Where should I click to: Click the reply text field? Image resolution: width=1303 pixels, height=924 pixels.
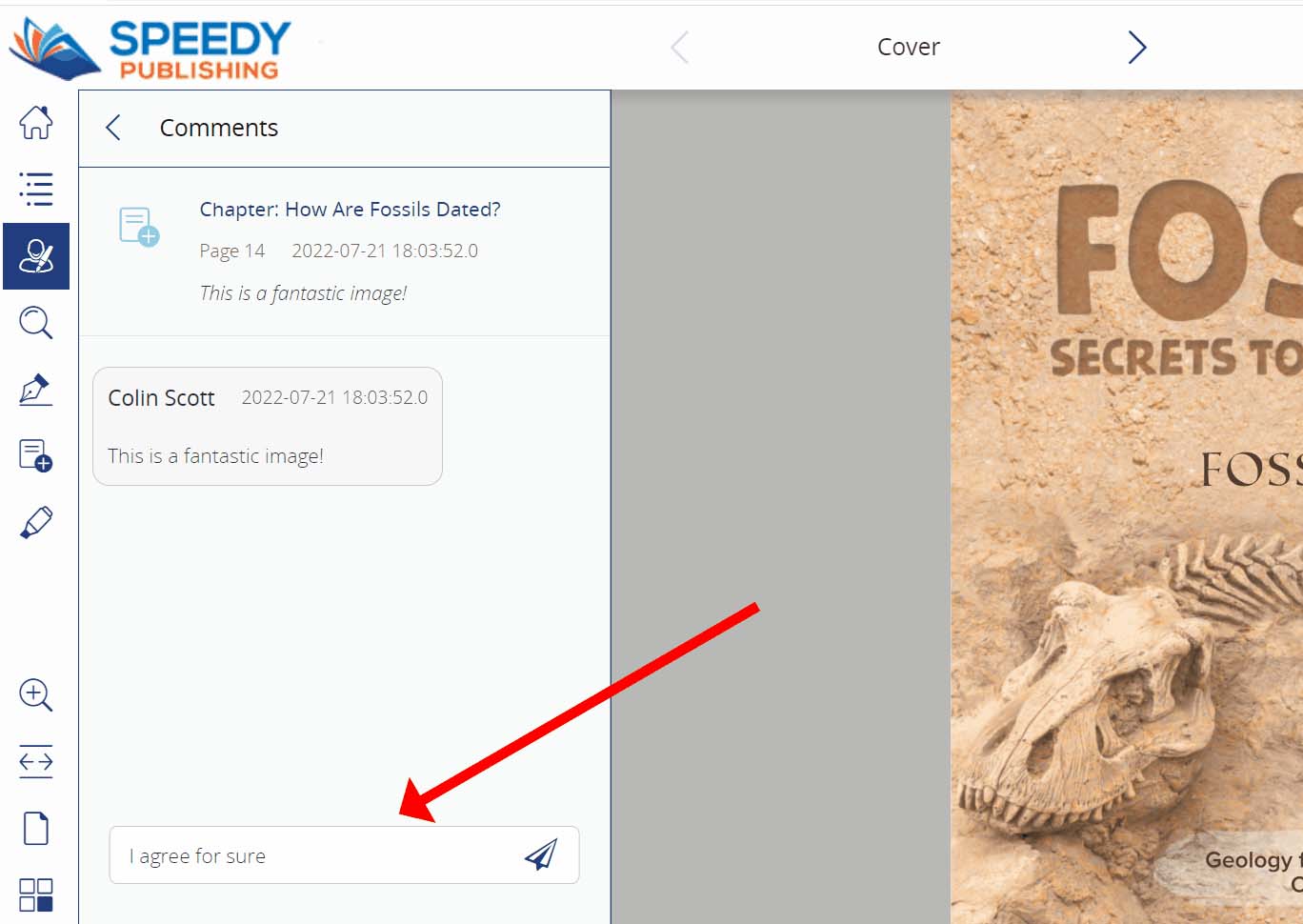click(344, 855)
